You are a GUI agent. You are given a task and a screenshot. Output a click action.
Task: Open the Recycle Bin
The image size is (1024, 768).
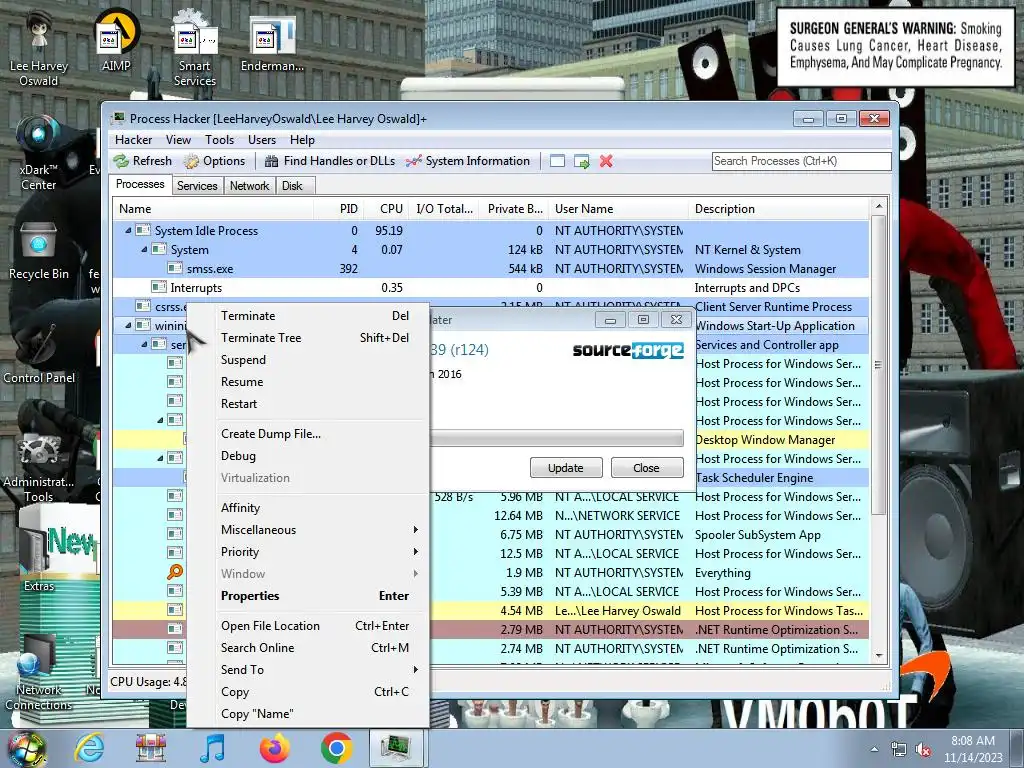point(39,251)
